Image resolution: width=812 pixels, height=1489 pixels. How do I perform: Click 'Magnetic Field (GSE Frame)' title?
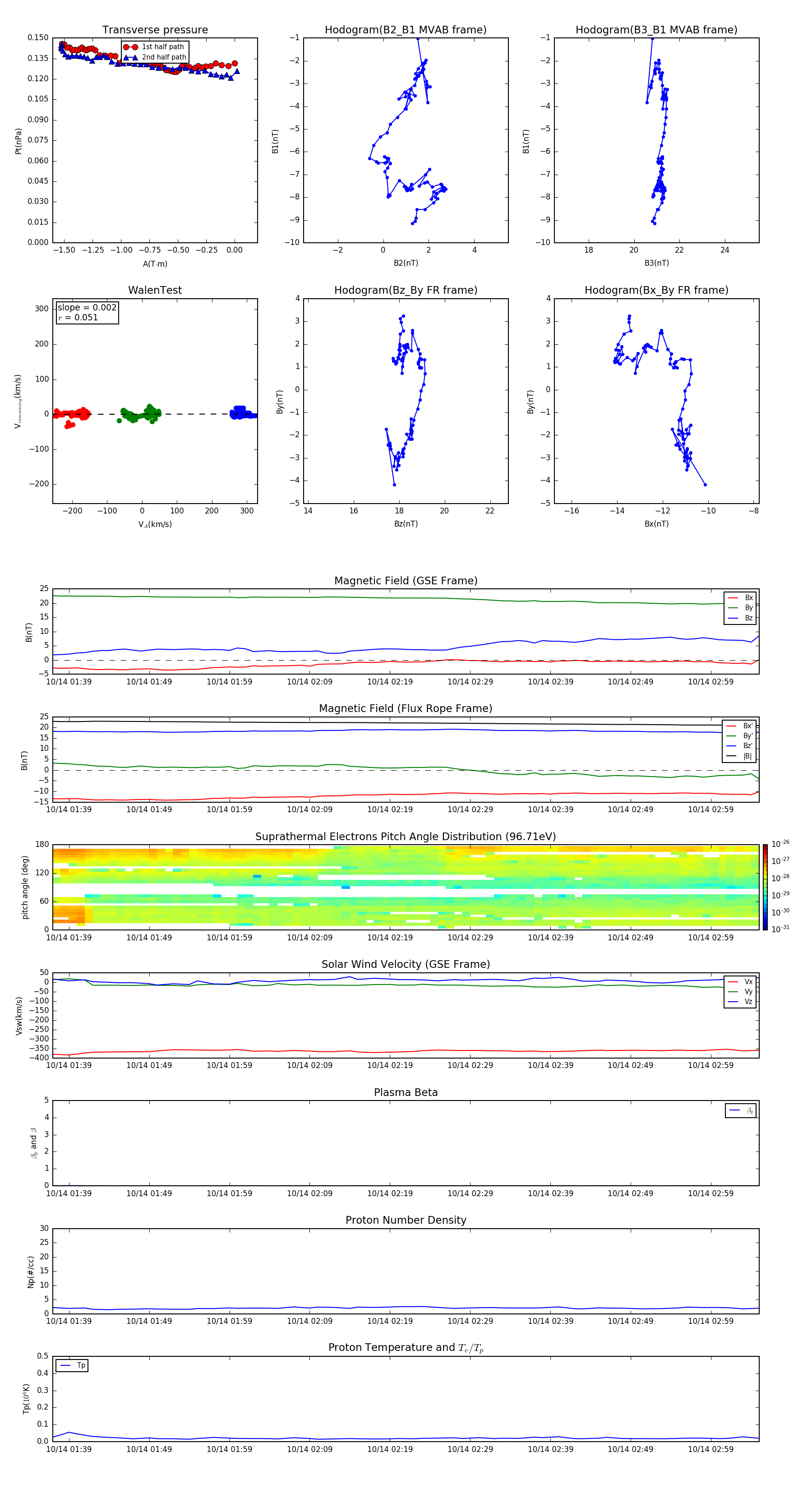click(406, 581)
